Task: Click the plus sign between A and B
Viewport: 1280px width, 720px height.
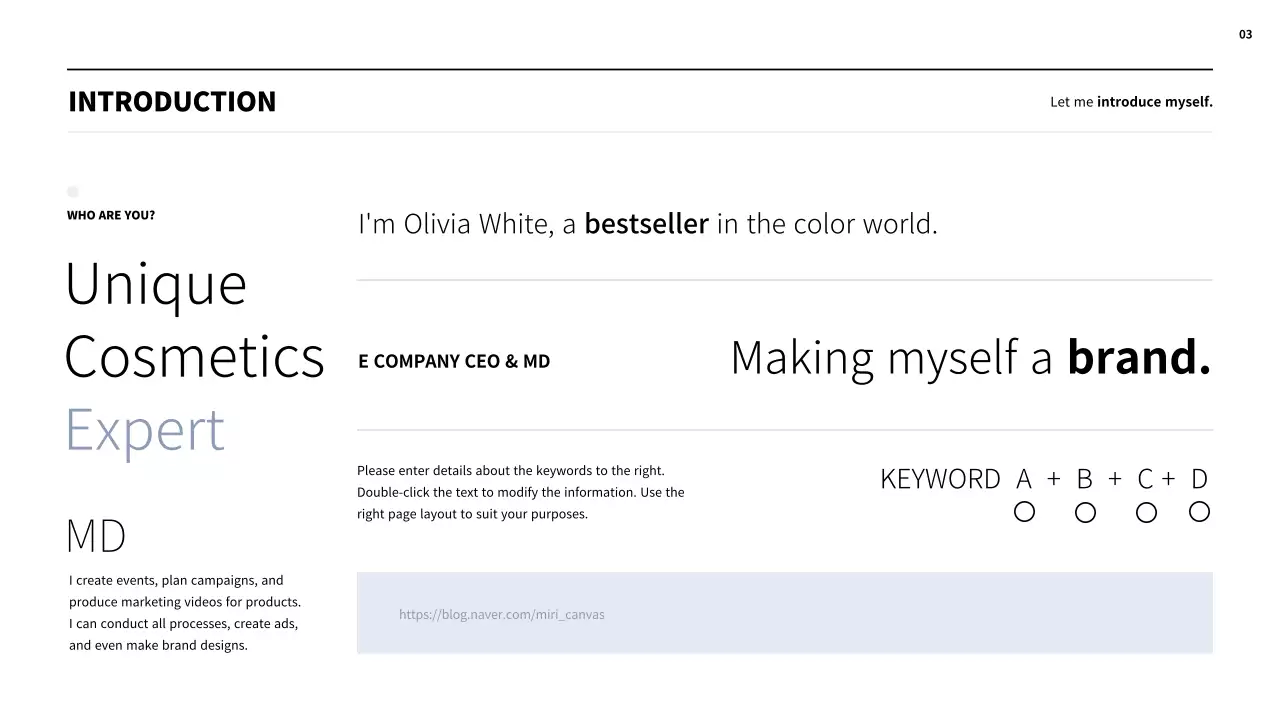Action: click(x=1053, y=479)
